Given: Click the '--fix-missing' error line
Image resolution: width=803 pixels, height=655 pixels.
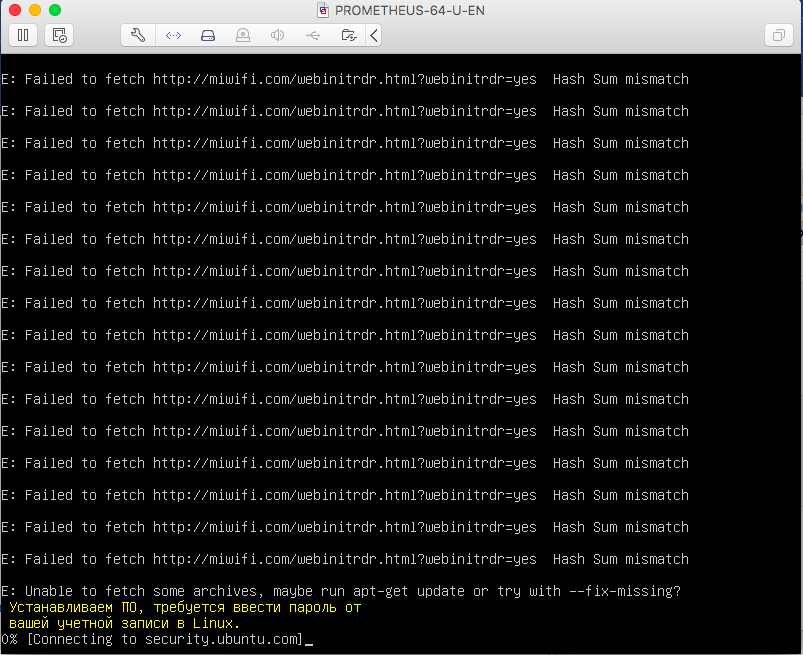Looking at the screenshot, I should tap(341, 591).
